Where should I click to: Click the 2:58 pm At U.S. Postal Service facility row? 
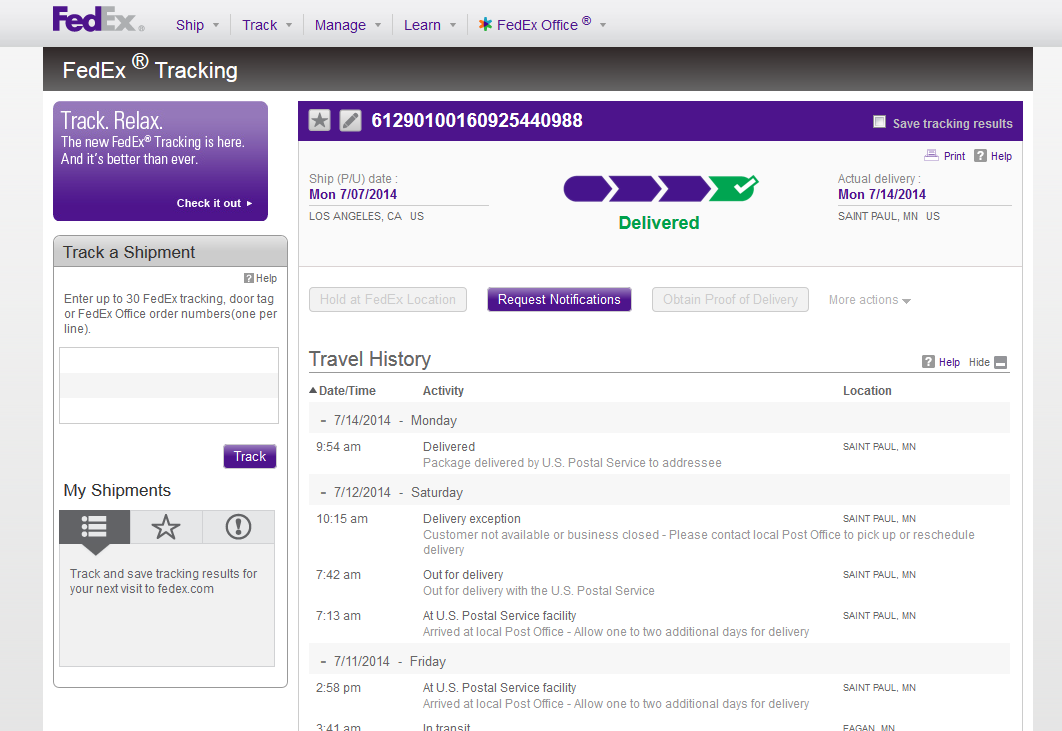659,695
